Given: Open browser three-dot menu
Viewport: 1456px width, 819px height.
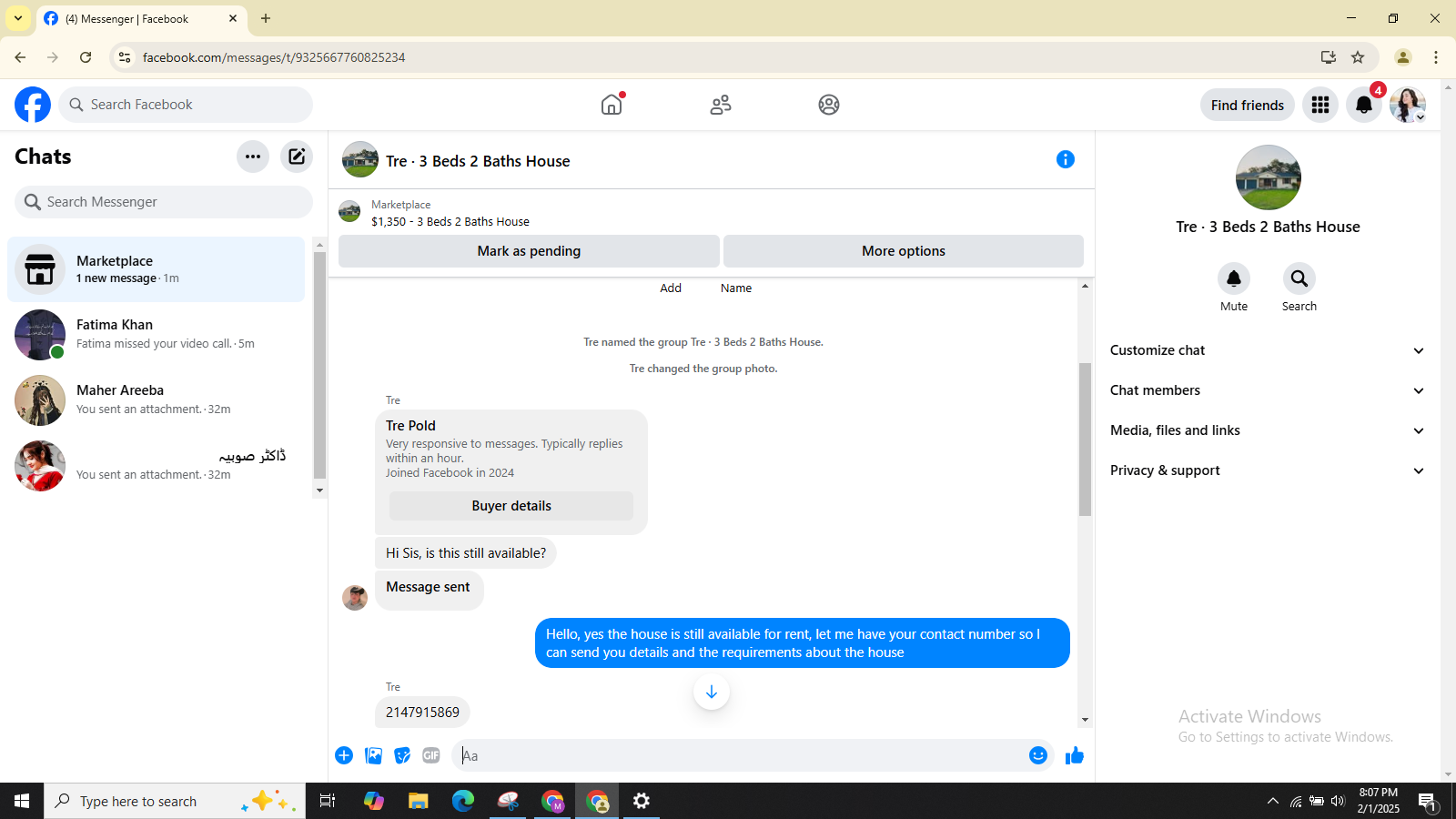Looking at the screenshot, I should click(1436, 57).
